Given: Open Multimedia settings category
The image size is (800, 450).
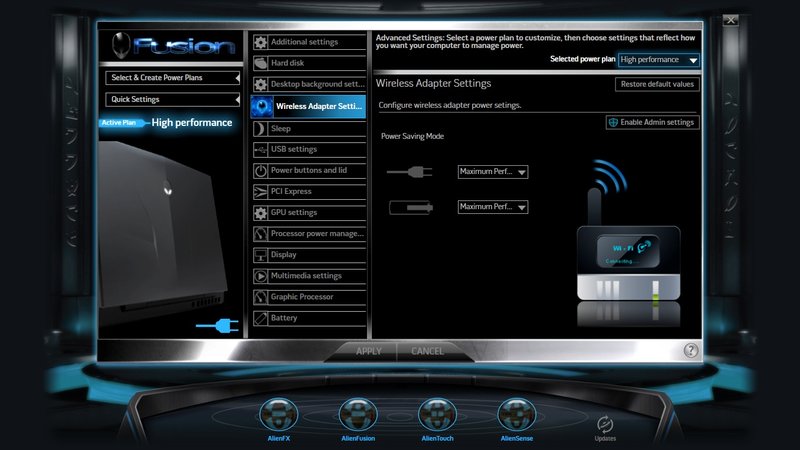Looking at the screenshot, I should tap(309, 276).
